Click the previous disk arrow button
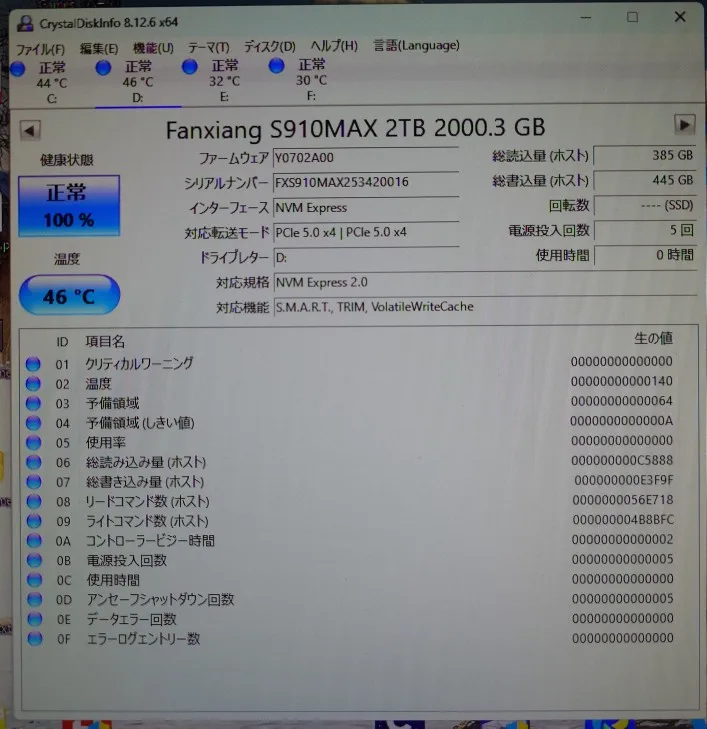Viewport: 707px width, 729px height. (x=30, y=131)
